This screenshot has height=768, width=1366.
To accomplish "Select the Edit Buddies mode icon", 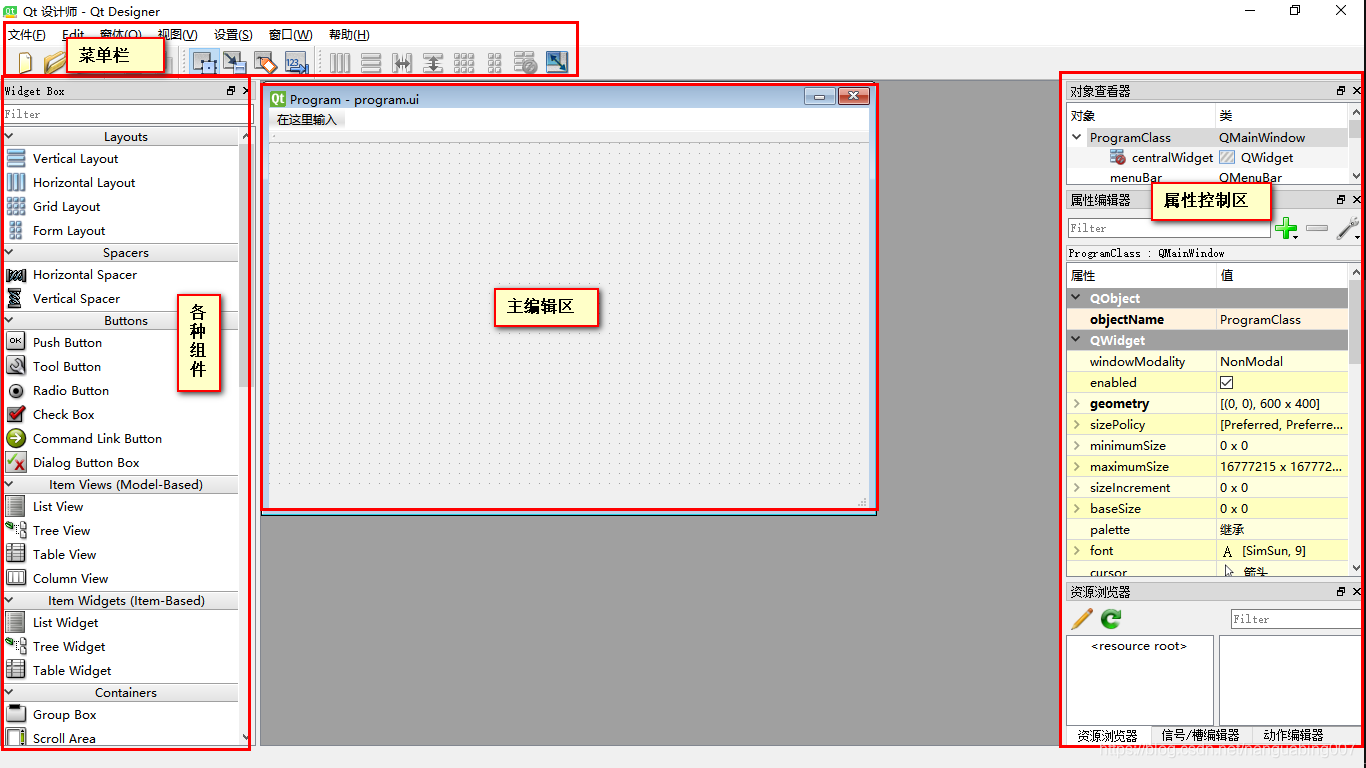I will tap(264, 63).
